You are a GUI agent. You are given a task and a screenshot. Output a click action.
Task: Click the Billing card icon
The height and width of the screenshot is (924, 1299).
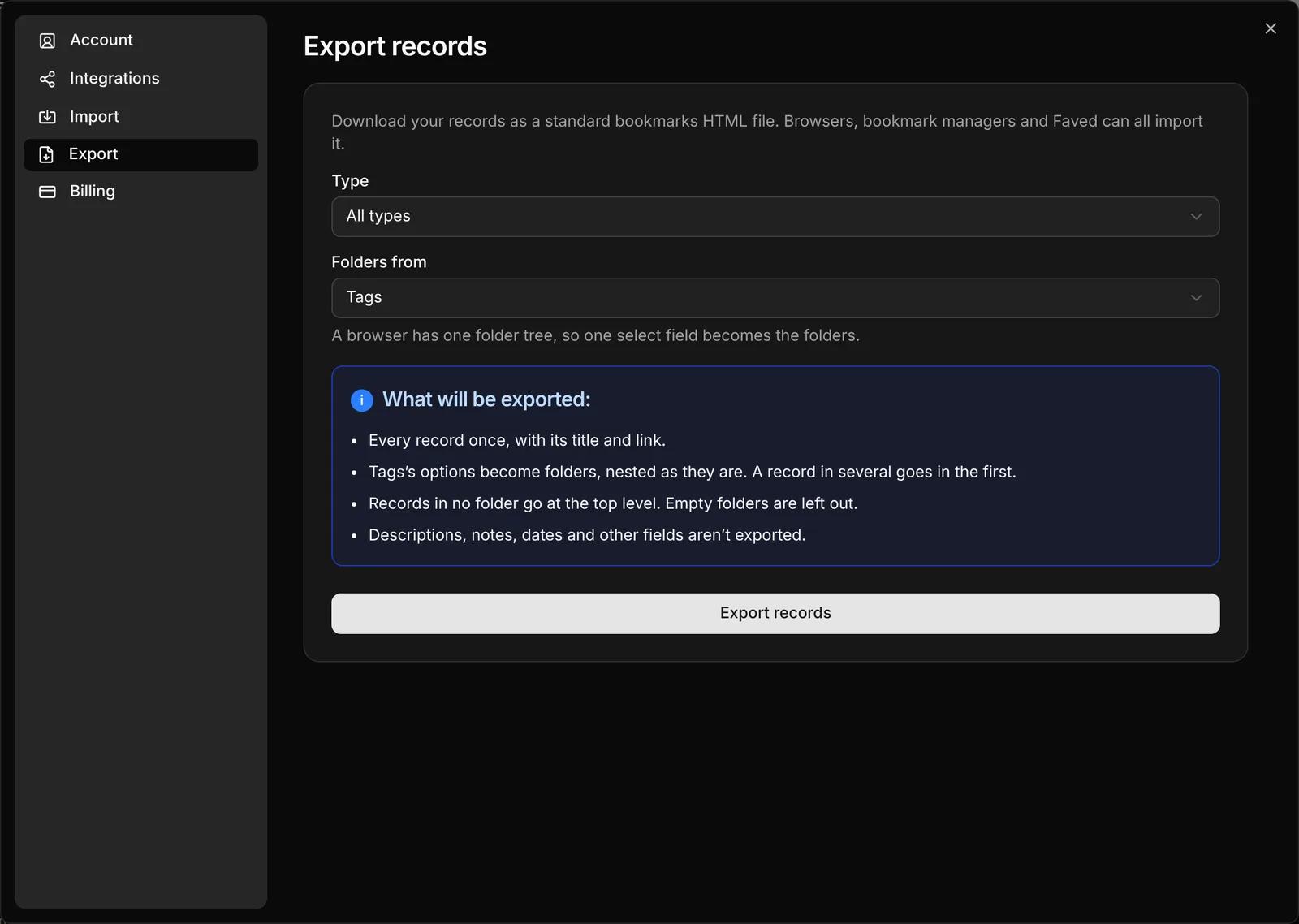coord(47,192)
